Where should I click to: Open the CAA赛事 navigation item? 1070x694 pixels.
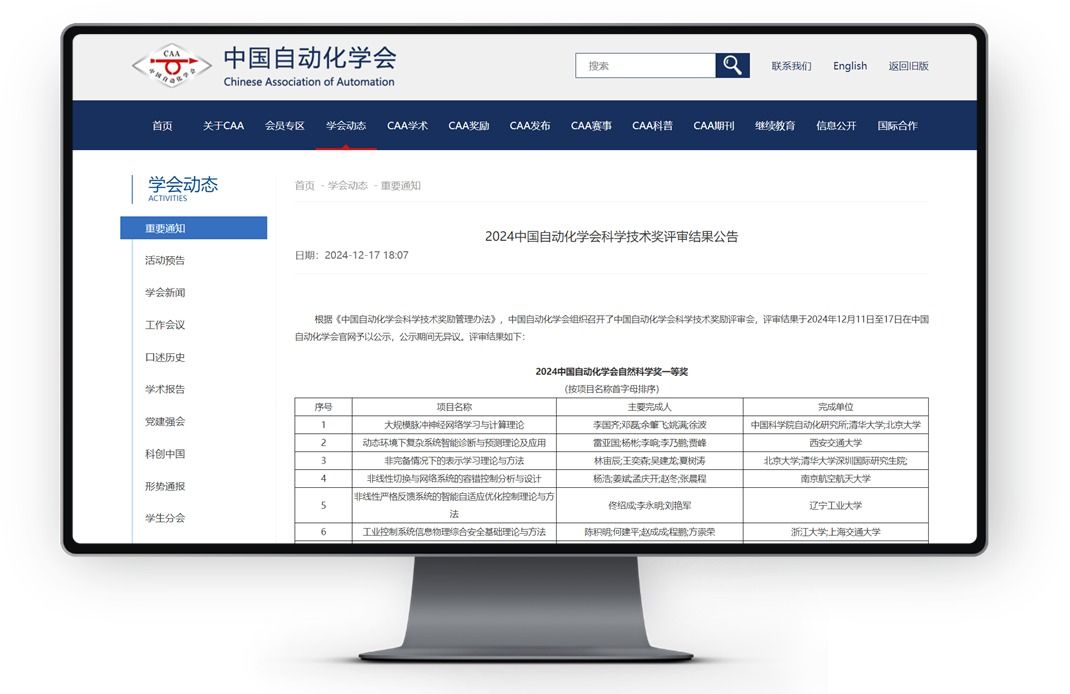(x=591, y=126)
